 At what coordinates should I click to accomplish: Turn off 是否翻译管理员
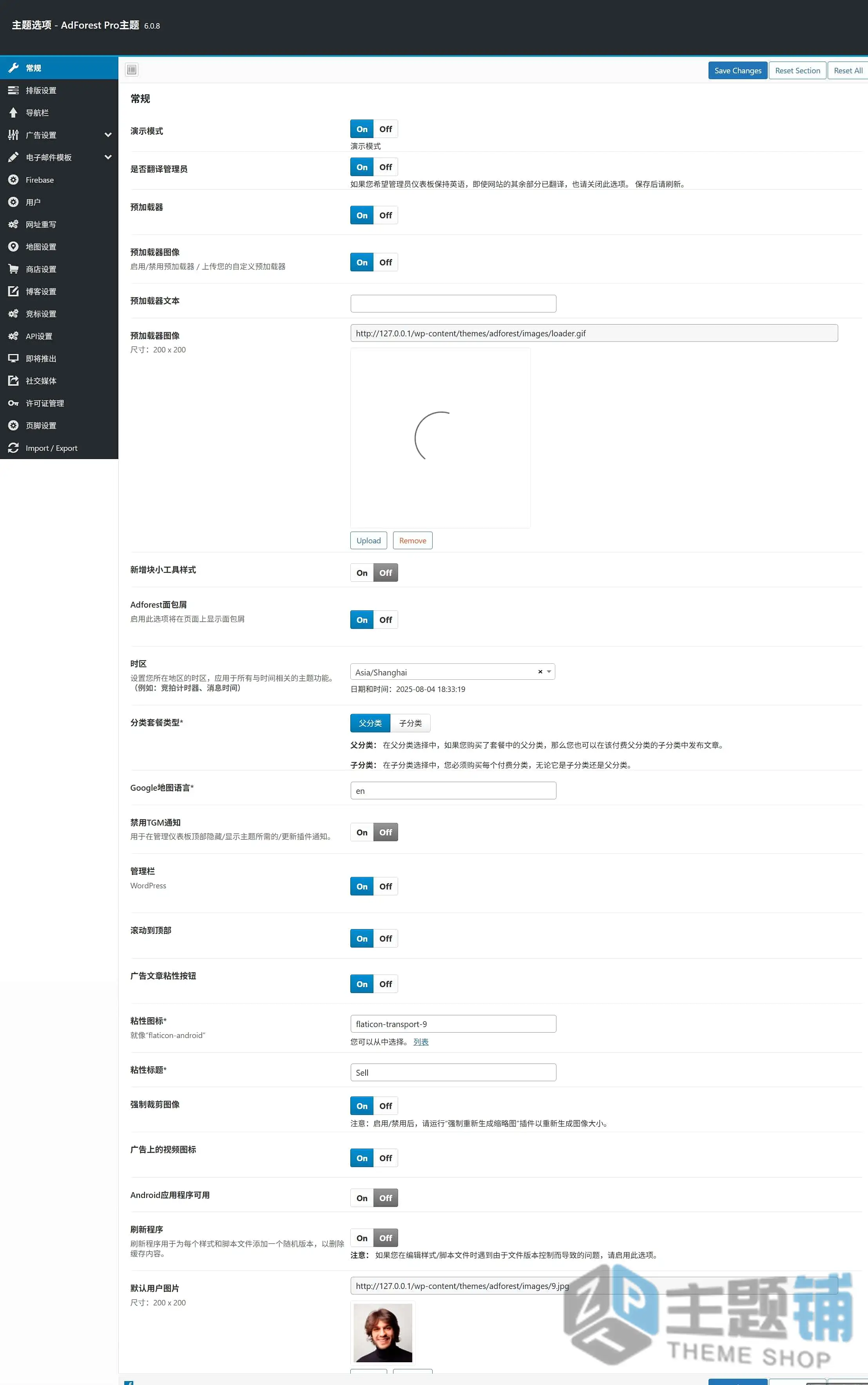(386, 167)
